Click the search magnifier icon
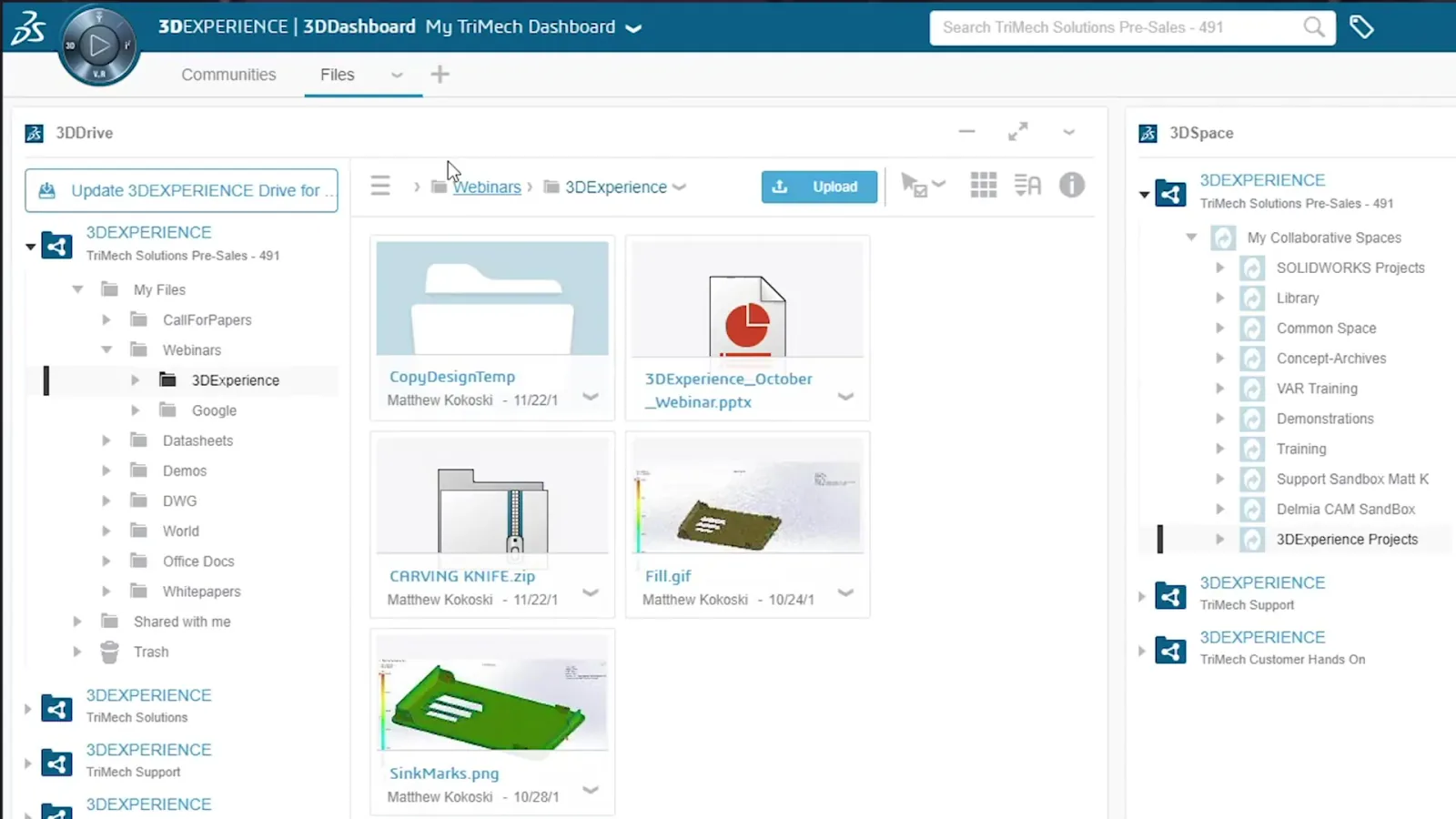This screenshot has width=1456, height=819. [1314, 27]
